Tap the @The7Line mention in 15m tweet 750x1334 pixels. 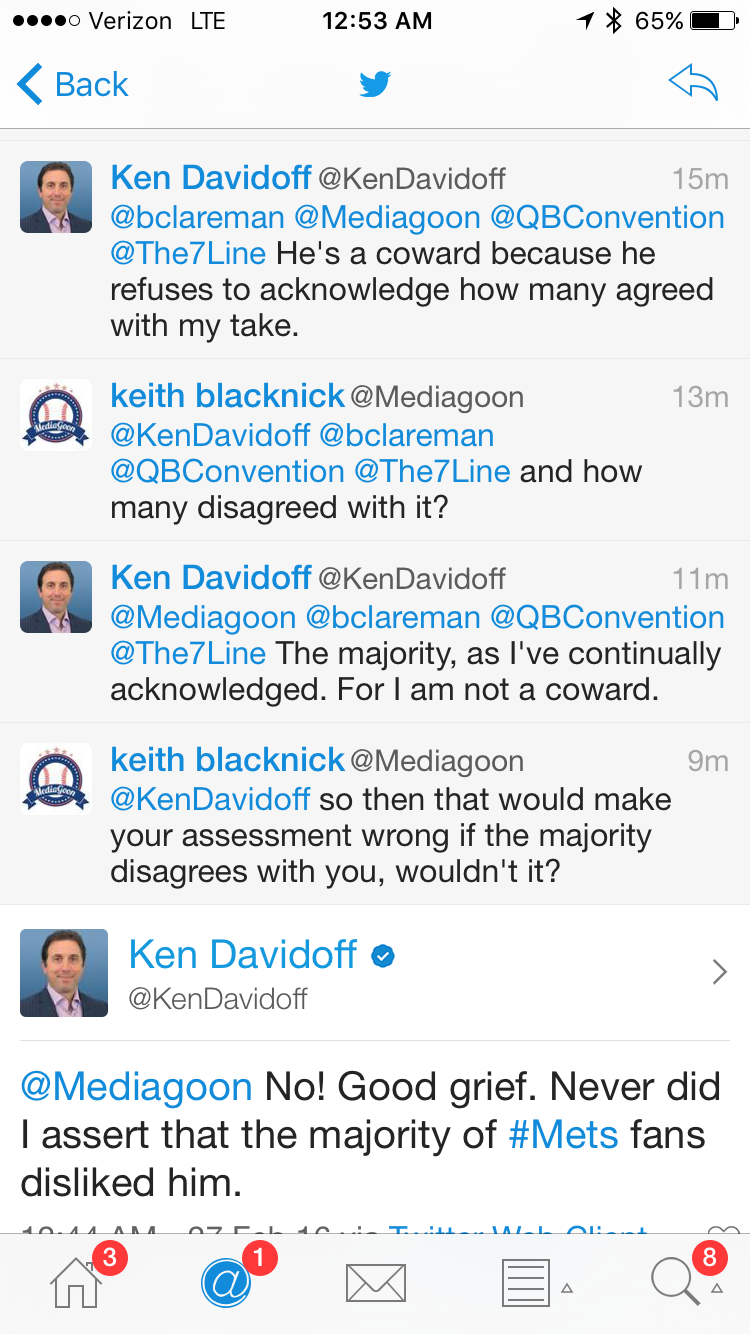188,253
